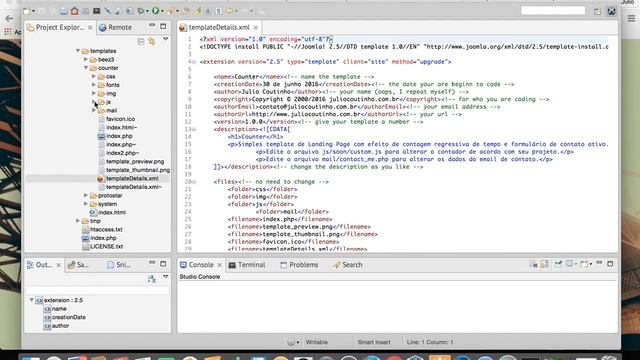
Task: Expand the css folder
Action: (x=94, y=77)
